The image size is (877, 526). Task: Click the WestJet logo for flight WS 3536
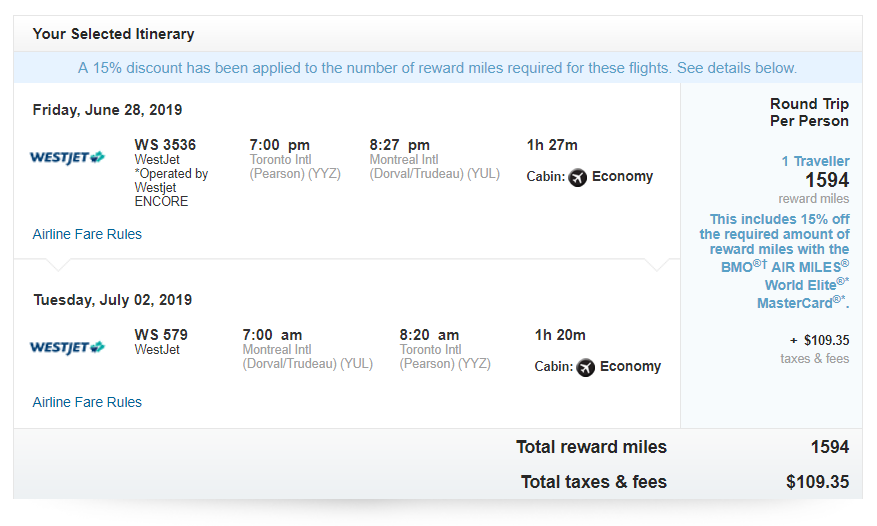tap(67, 157)
